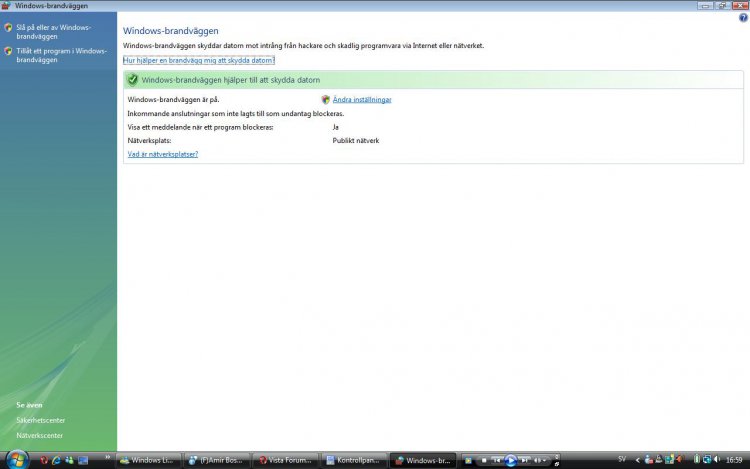Click the Media Player toolbar library icon
The width and height of the screenshot is (750, 469).
(x=468, y=460)
